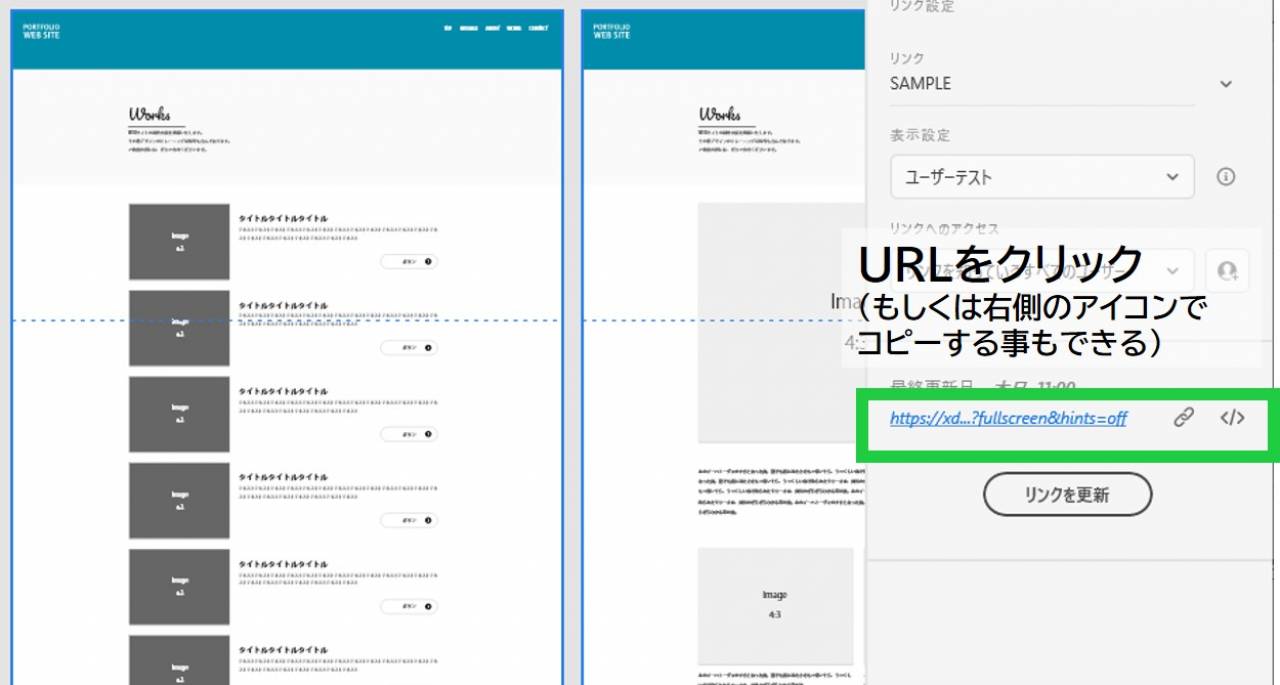Click the info icon beside ユーザーテスト

point(1225,177)
